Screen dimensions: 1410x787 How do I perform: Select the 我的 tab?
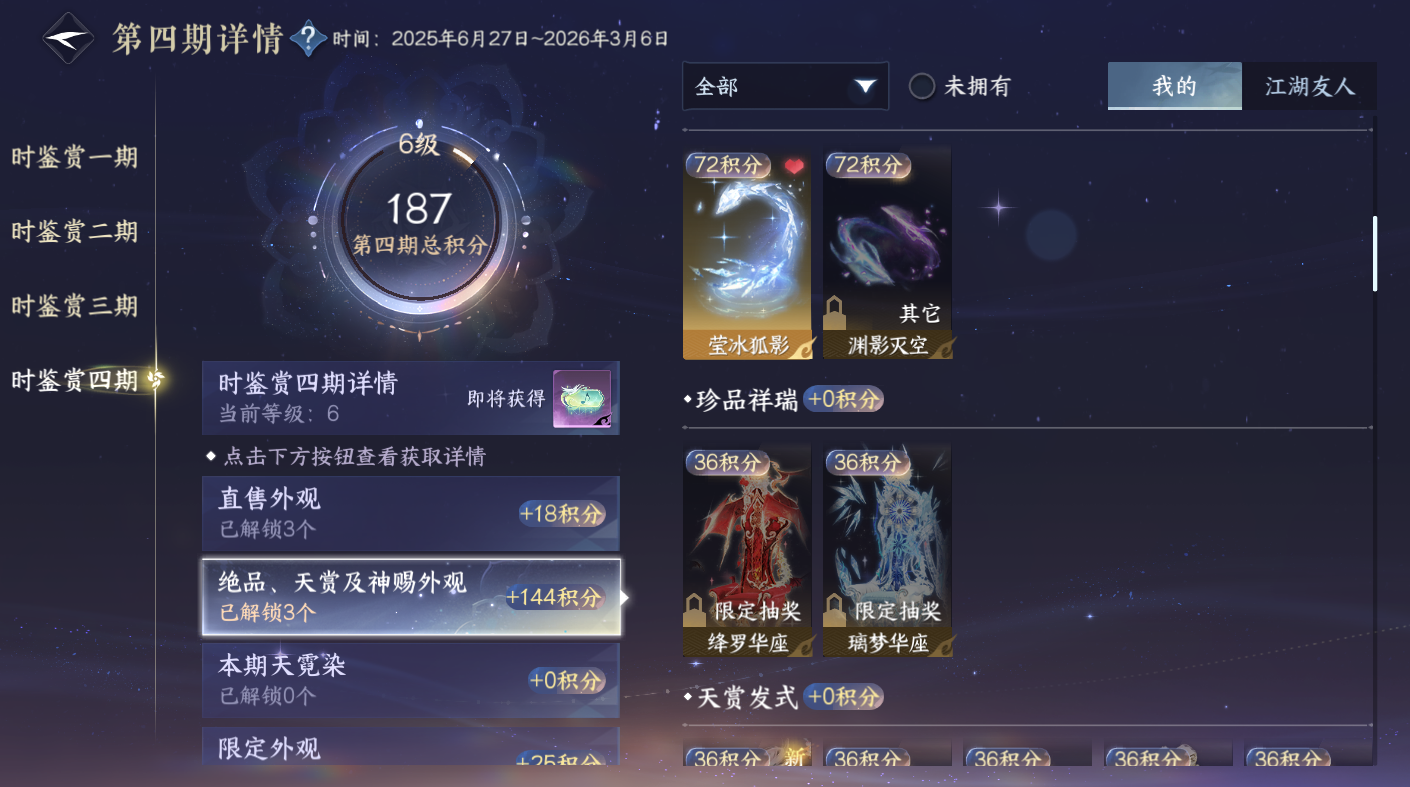(x=1175, y=86)
